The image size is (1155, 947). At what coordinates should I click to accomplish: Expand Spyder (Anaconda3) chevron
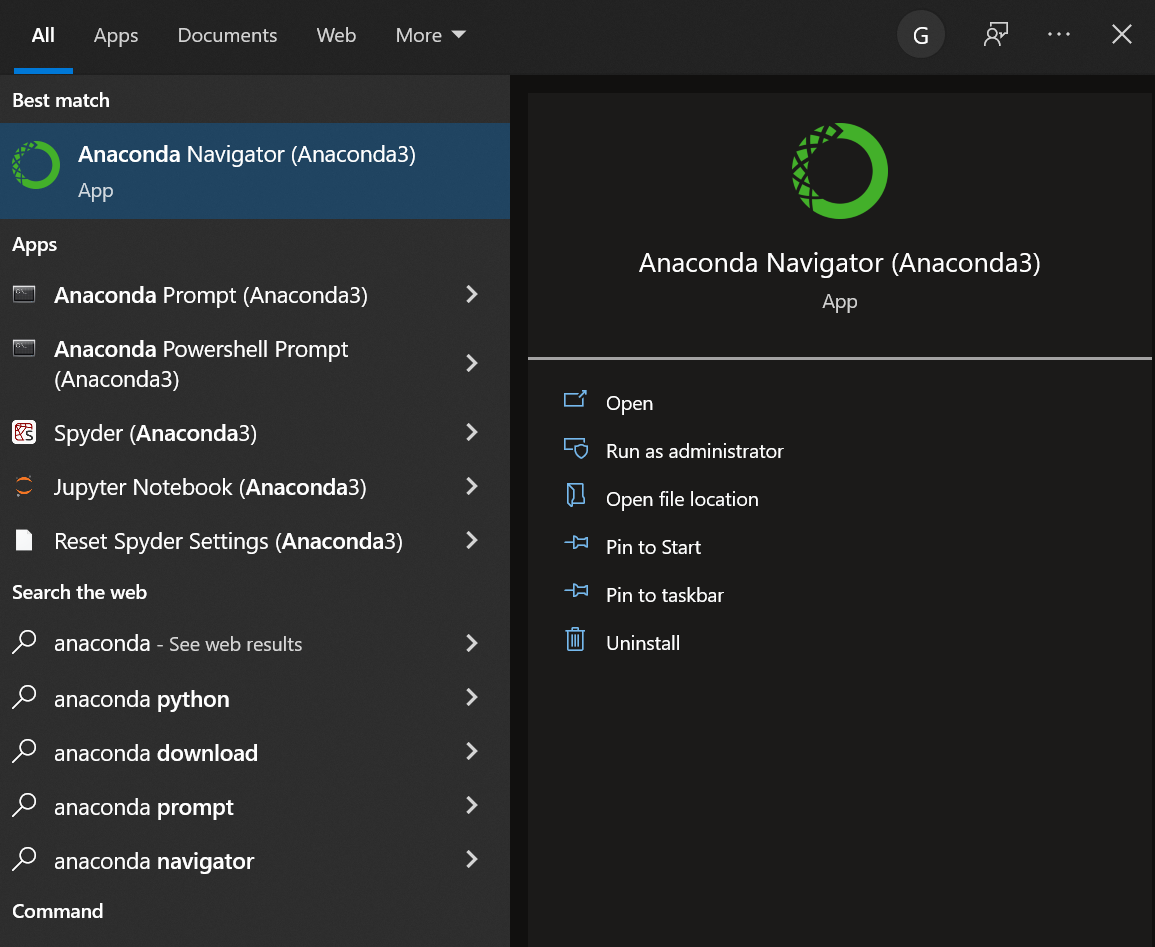pos(472,432)
